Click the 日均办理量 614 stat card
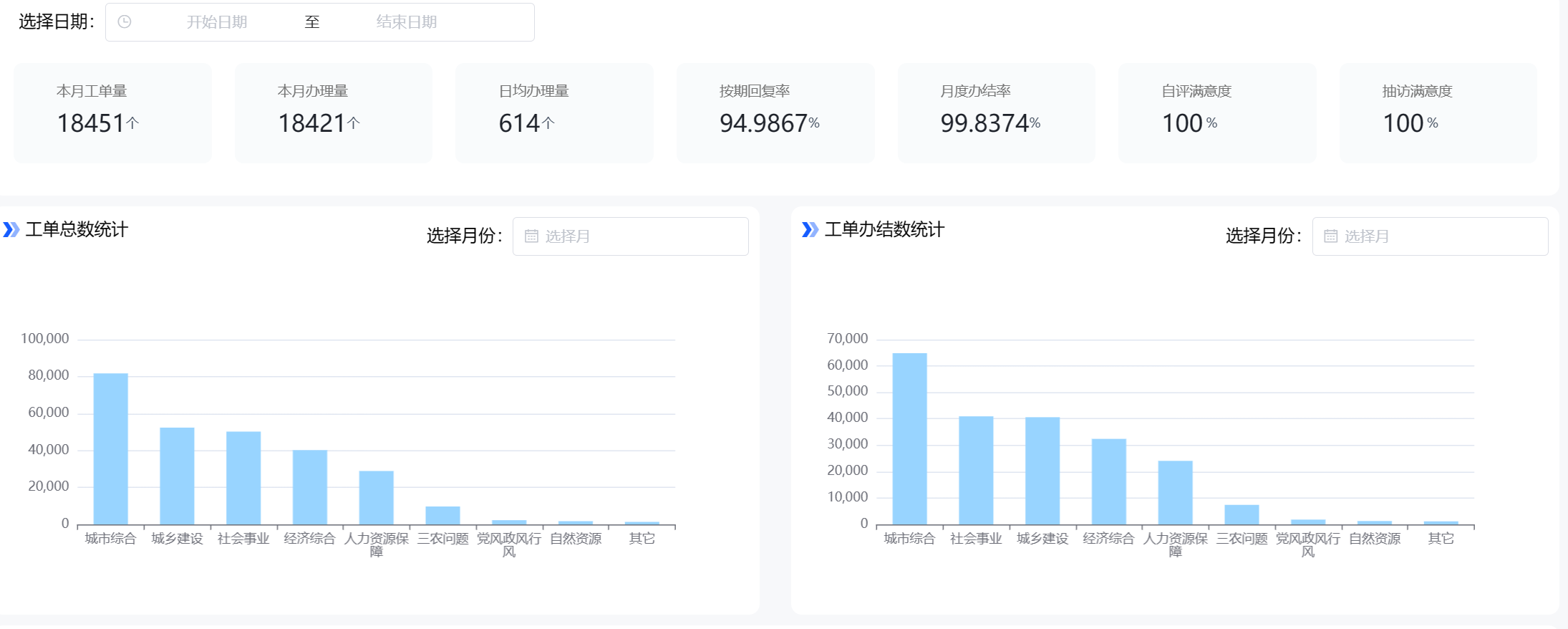This screenshot has width=1568, height=629. (554, 112)
